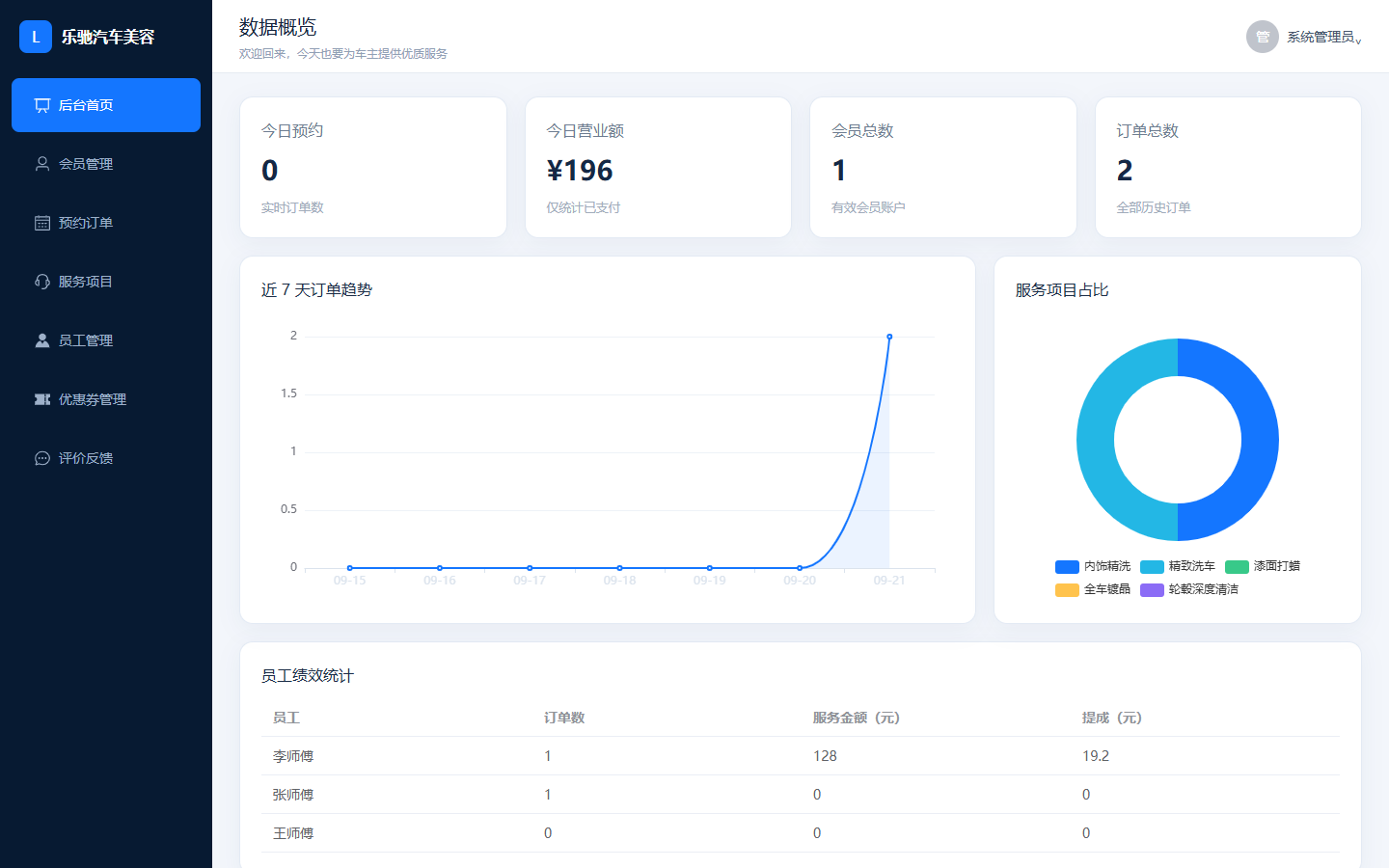Click the 后台首页 monitor icon
This screenshot has width=1389, height=868.
pyautogui.click(x=42, y=105)
